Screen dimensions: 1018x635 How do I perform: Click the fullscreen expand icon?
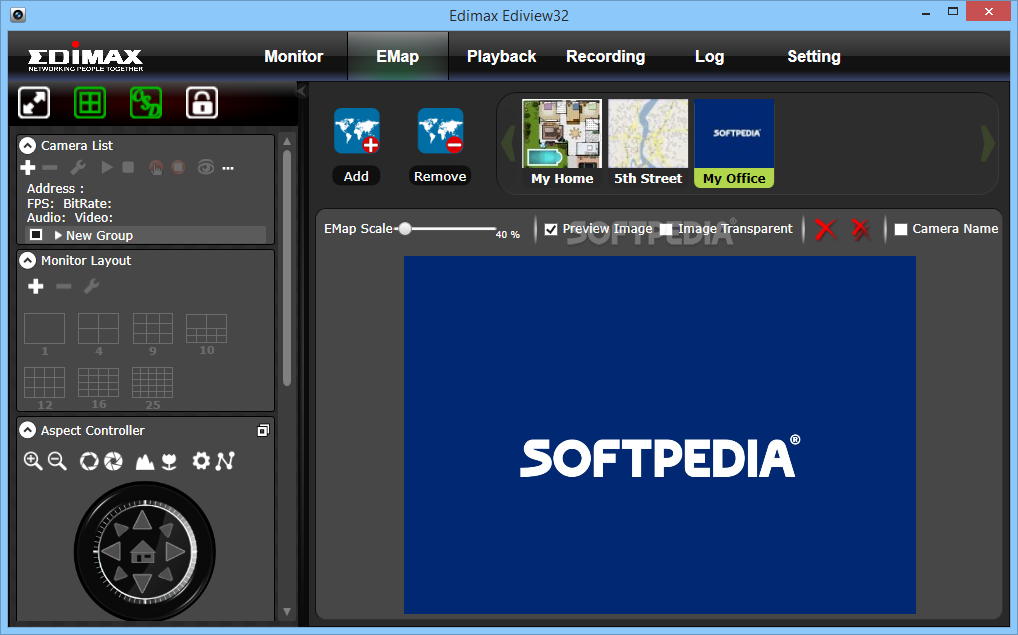(34, 103)
